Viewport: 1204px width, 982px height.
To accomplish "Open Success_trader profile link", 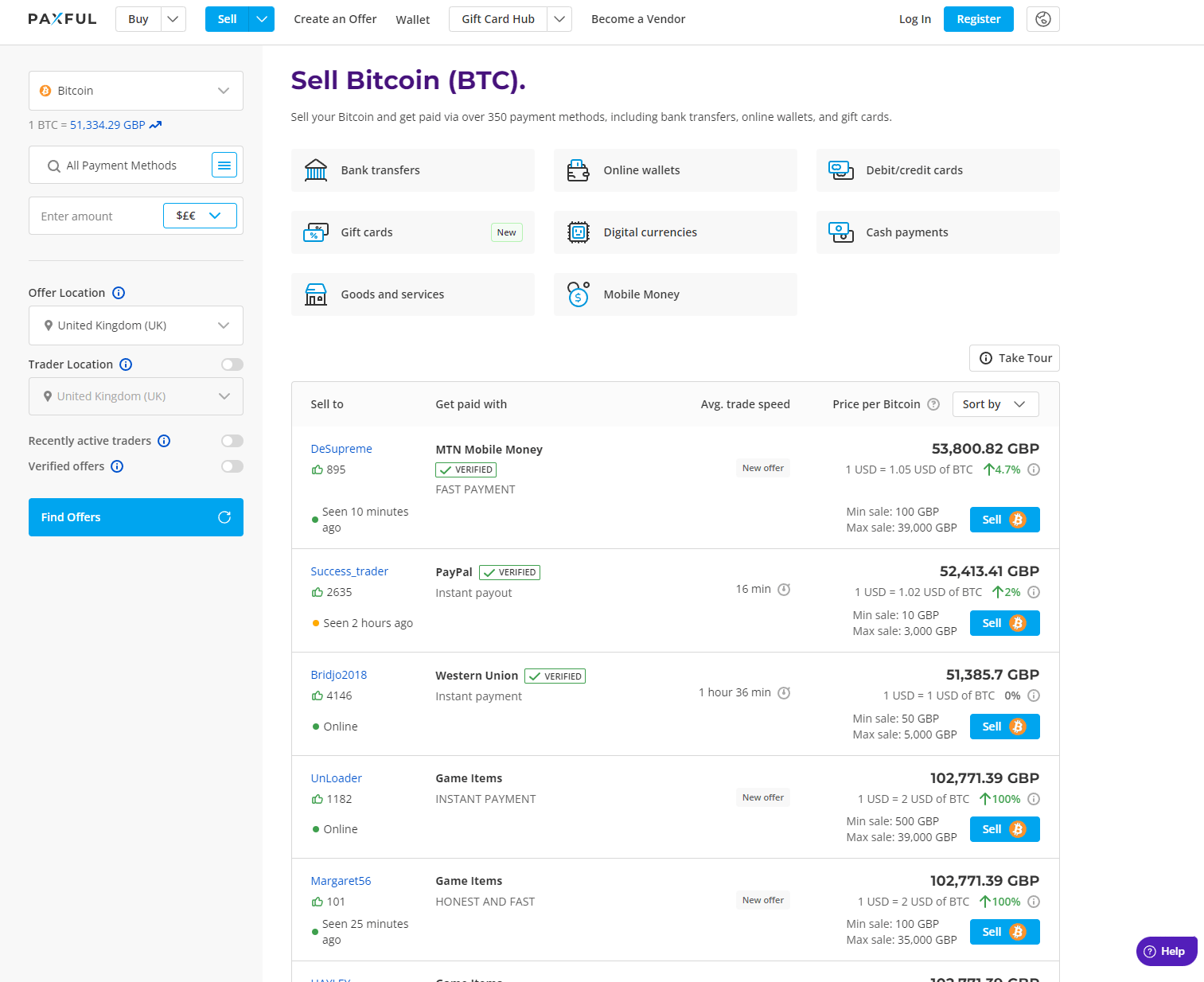I will pos(349,571).
